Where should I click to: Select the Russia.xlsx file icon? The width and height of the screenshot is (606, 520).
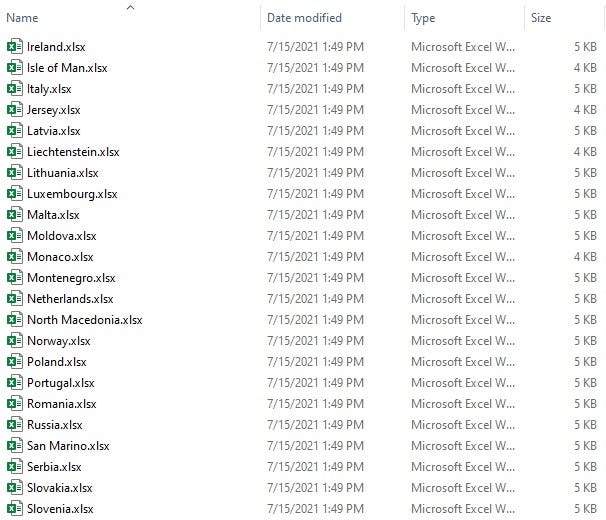point(15,425)
